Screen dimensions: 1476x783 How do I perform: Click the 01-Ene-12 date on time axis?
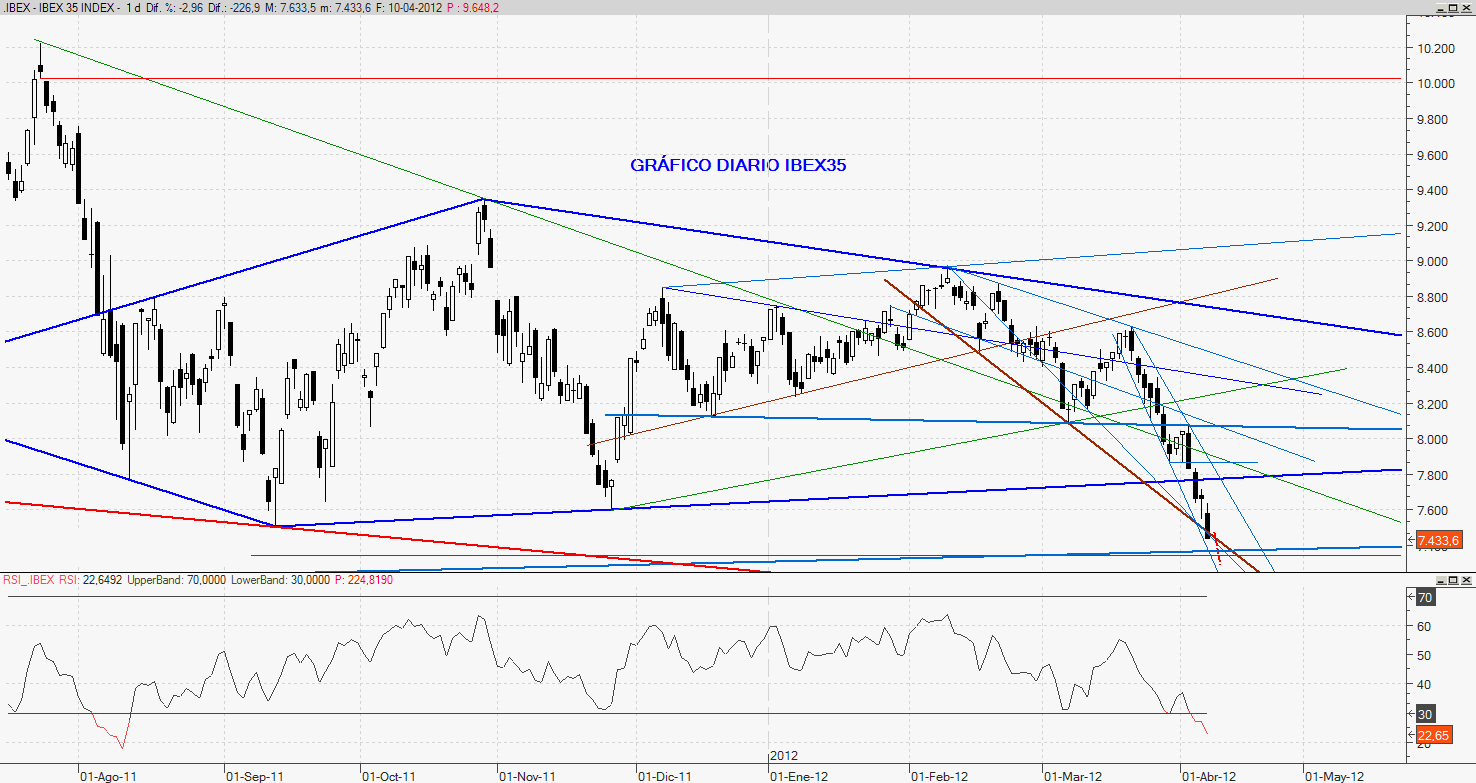point(798,775)
